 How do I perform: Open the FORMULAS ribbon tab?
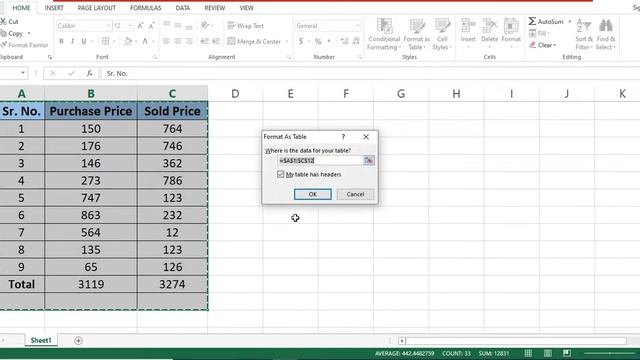[146, 8]
